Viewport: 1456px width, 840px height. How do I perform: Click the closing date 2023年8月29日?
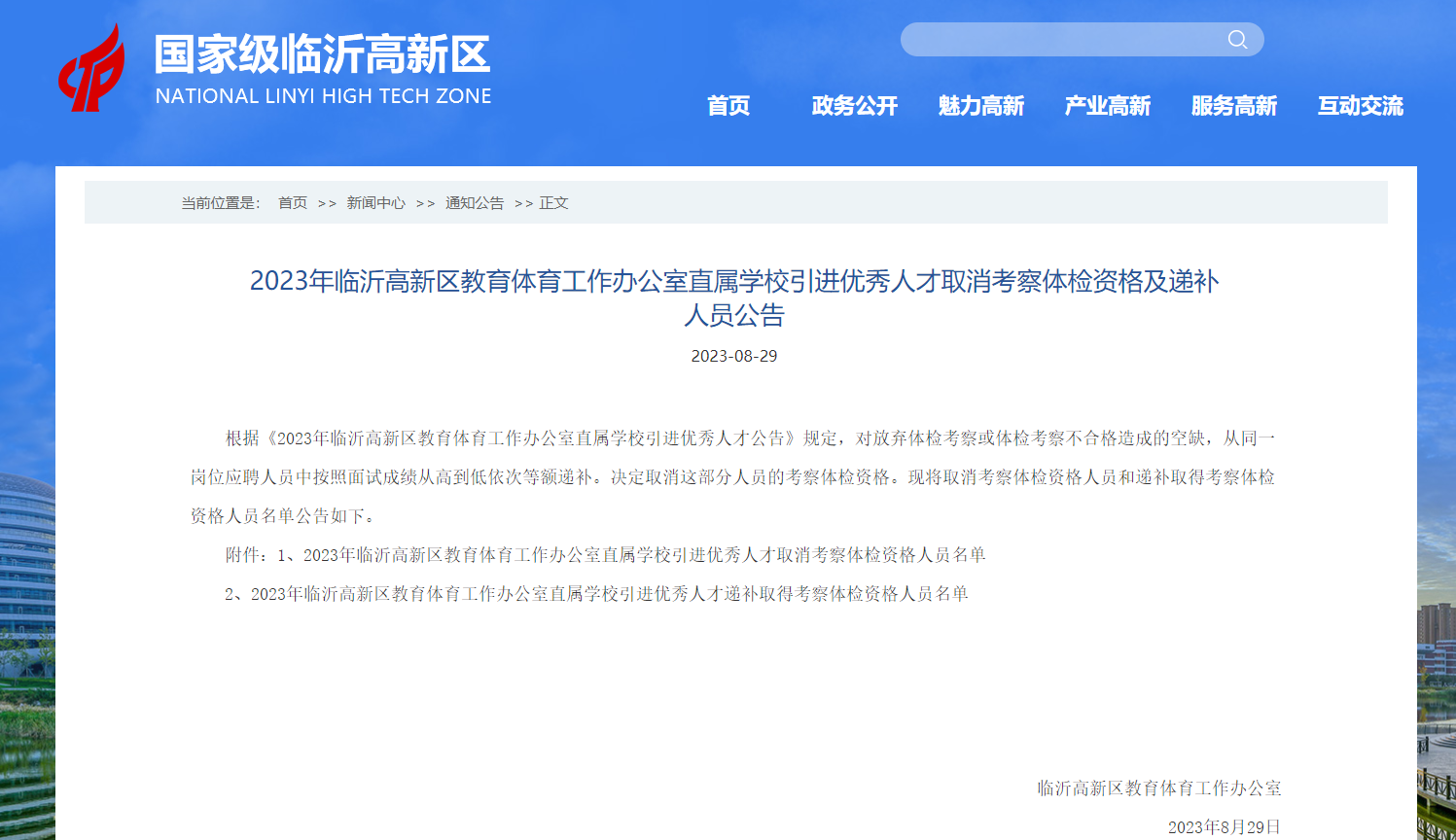coord(1225,827)
